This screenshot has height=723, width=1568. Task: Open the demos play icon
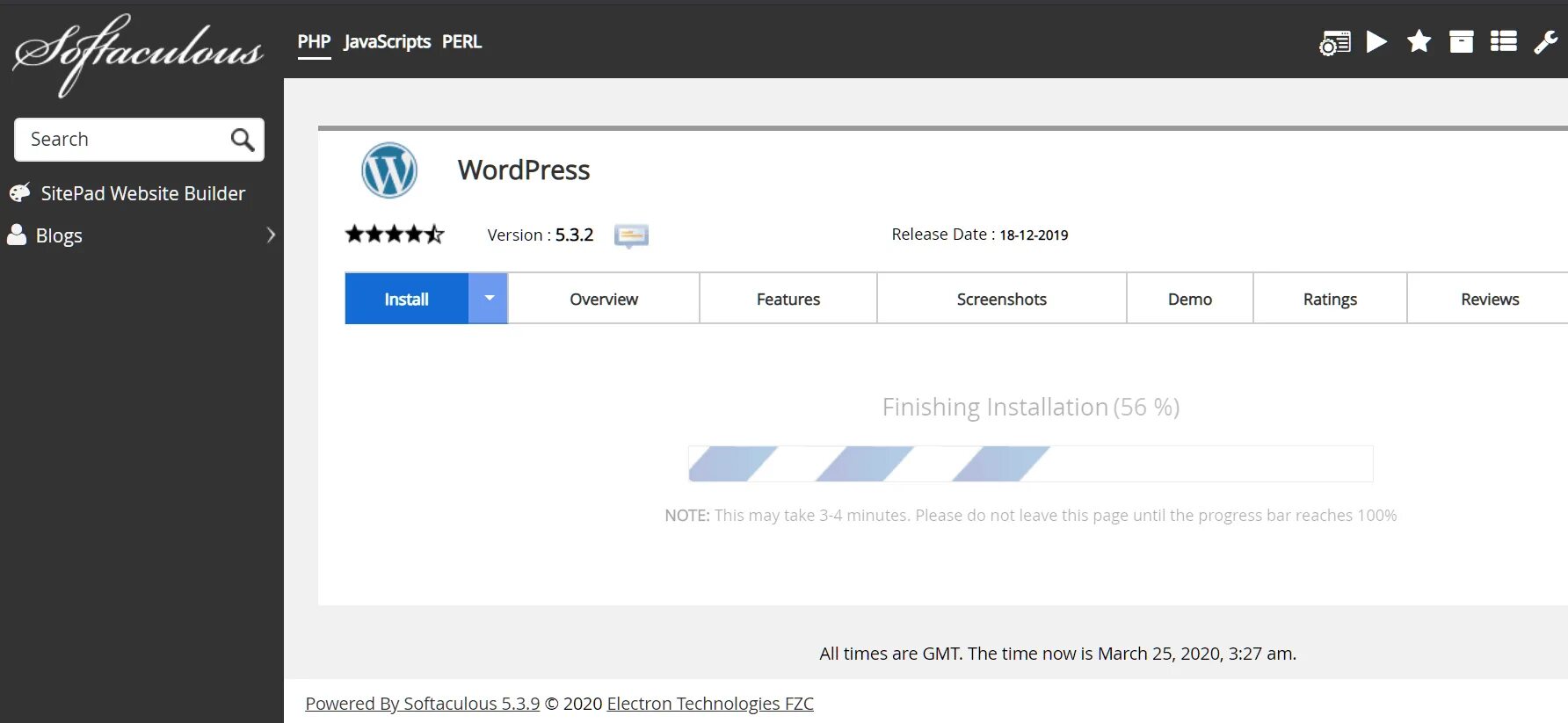point(1377,41)
